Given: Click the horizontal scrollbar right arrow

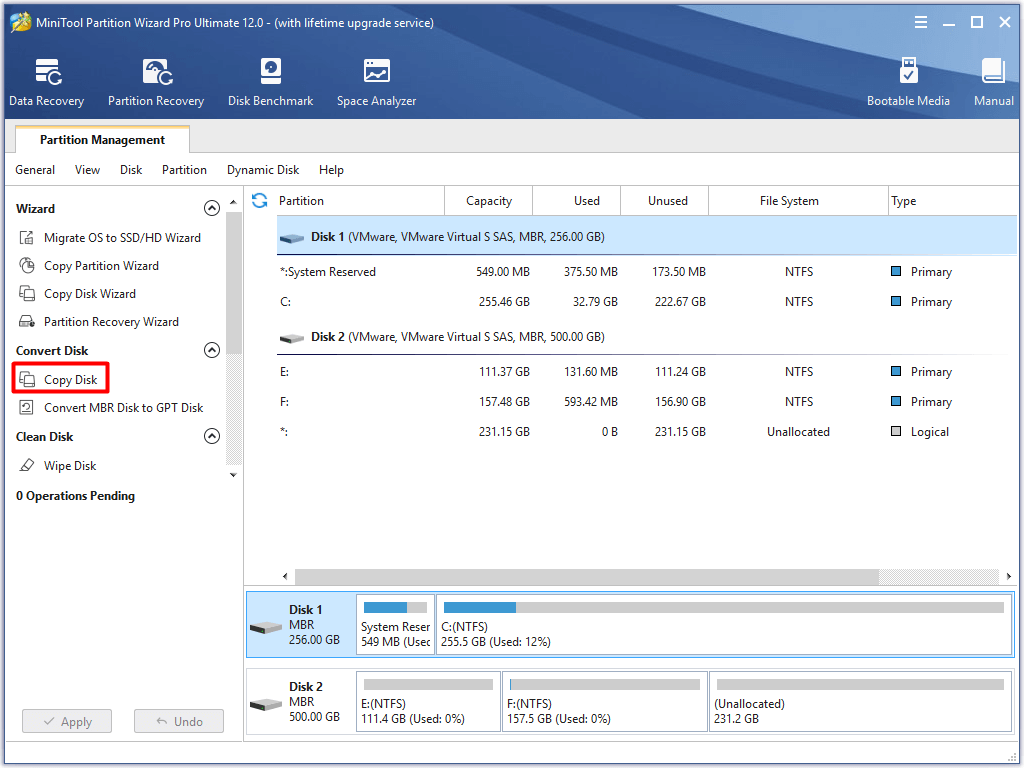Looking at the screenshot, I should coord(1008,576).
